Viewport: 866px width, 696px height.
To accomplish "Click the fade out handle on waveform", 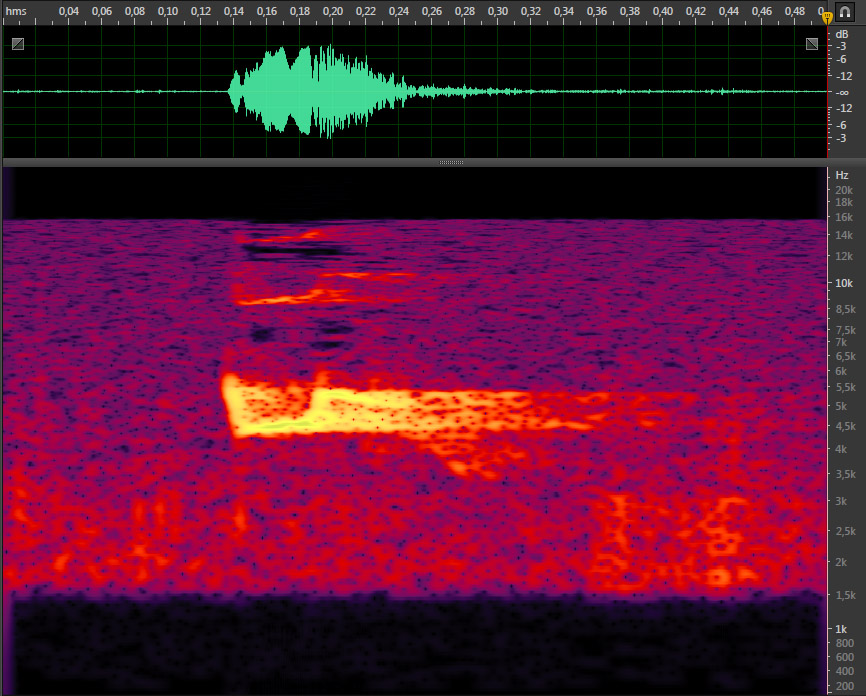I will coord(812,44).
